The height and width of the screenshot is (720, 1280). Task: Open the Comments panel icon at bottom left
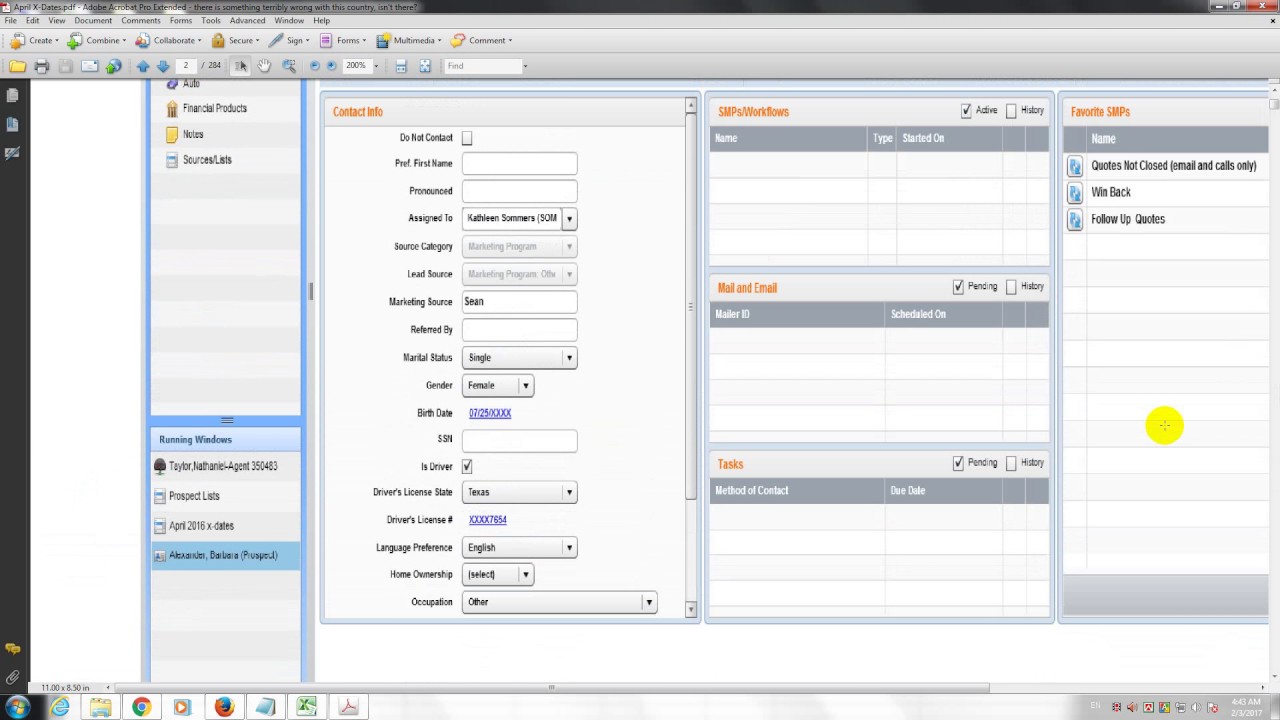tap(12, 649)
